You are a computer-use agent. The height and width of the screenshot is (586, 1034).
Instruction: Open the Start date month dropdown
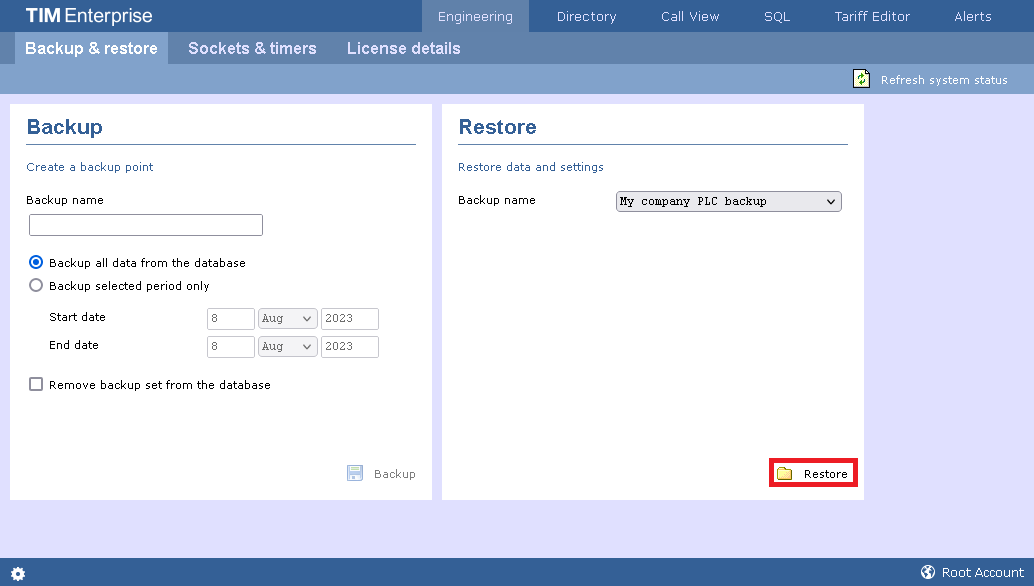coord(287,319)
